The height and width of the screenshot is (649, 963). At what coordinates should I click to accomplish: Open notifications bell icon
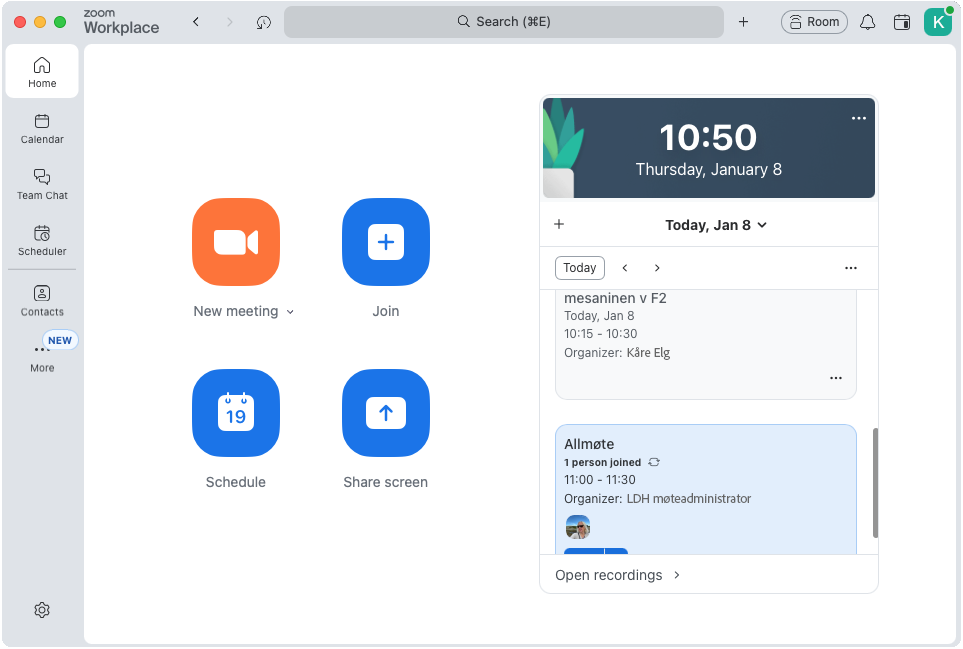pos(867,22)
